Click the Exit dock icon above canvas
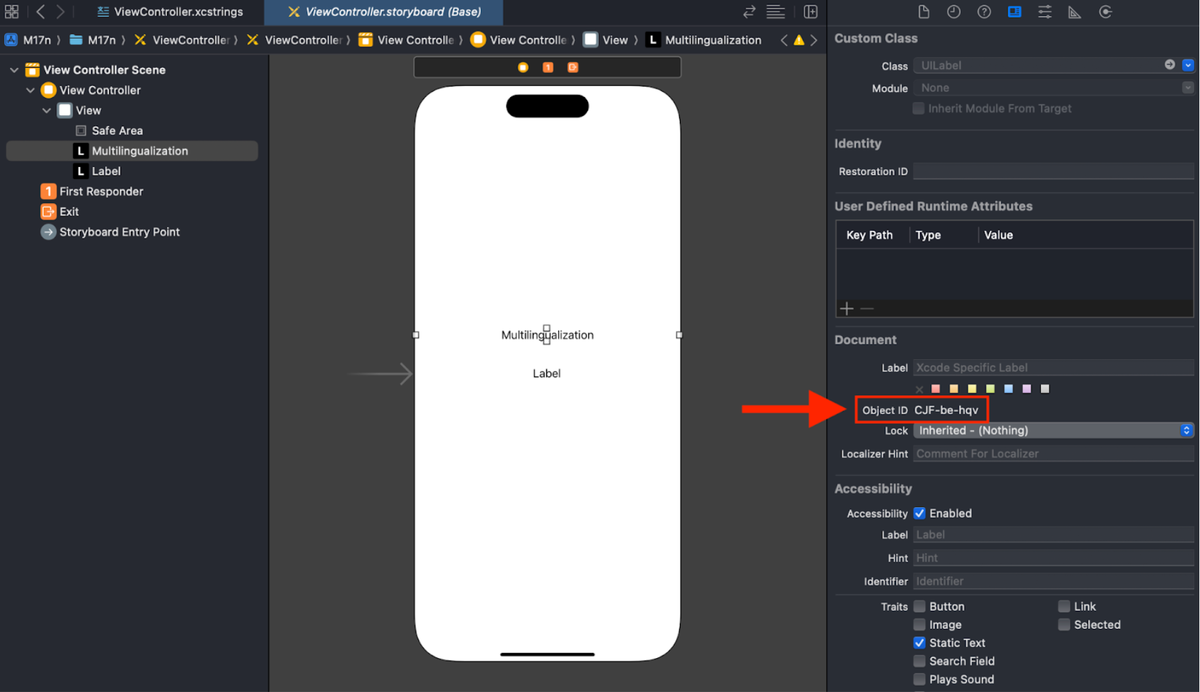 pos(573,67)
